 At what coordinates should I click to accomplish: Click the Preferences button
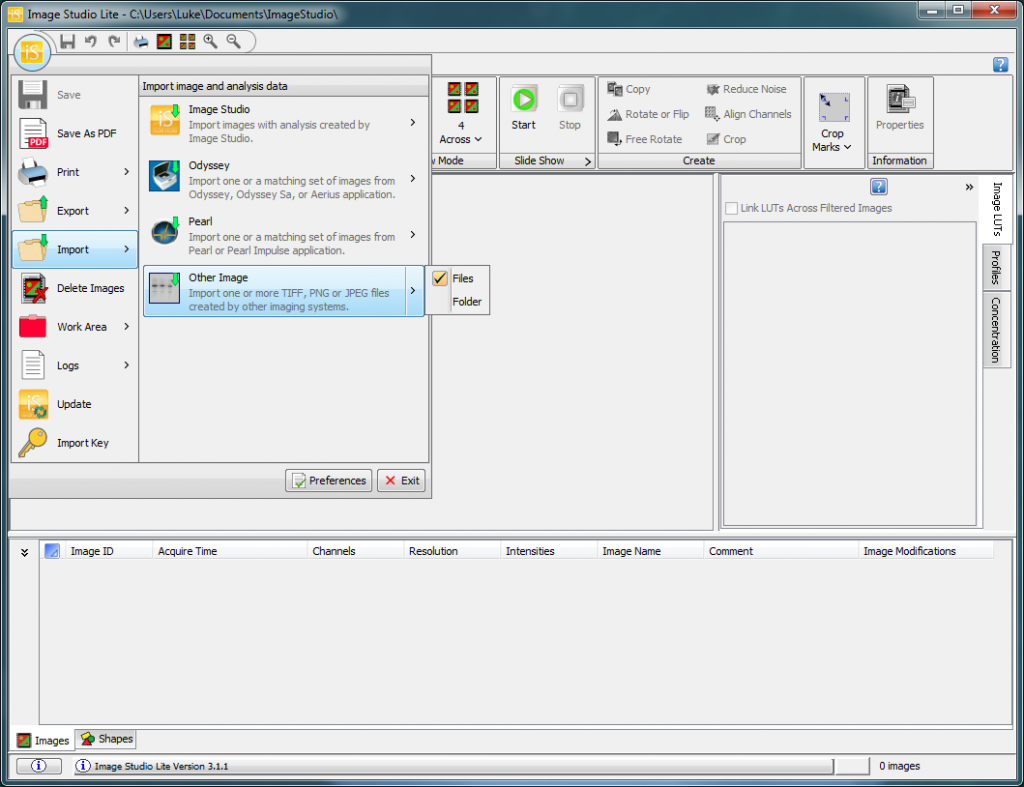(x=328, y=480)
